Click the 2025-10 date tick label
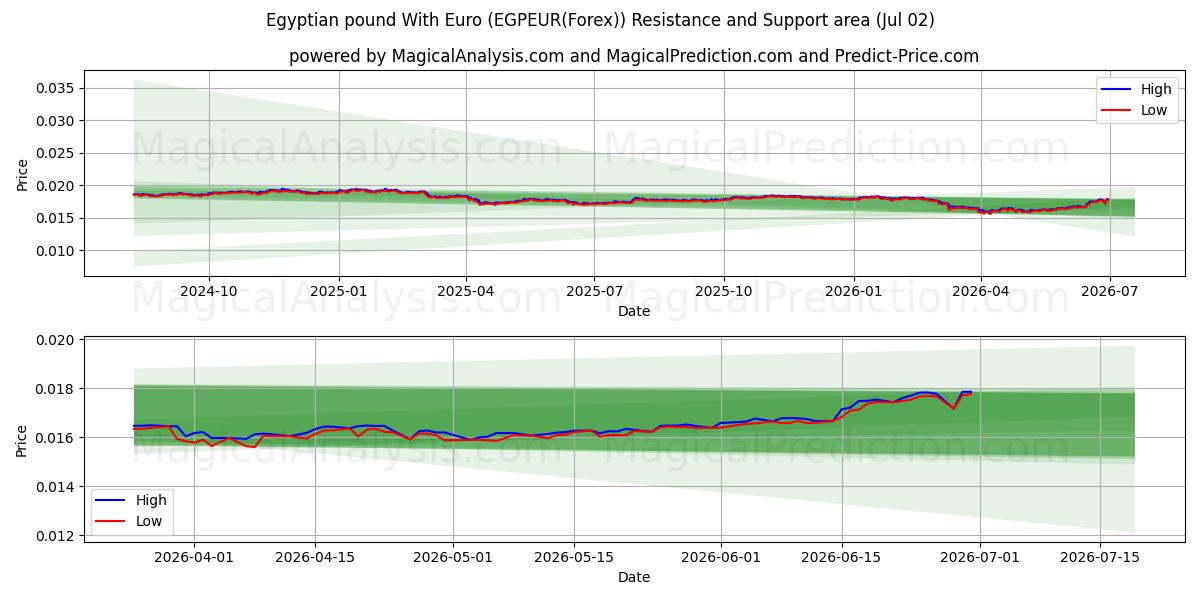The height and width of the screenshot is (600, 1200). tap(724, 291)
